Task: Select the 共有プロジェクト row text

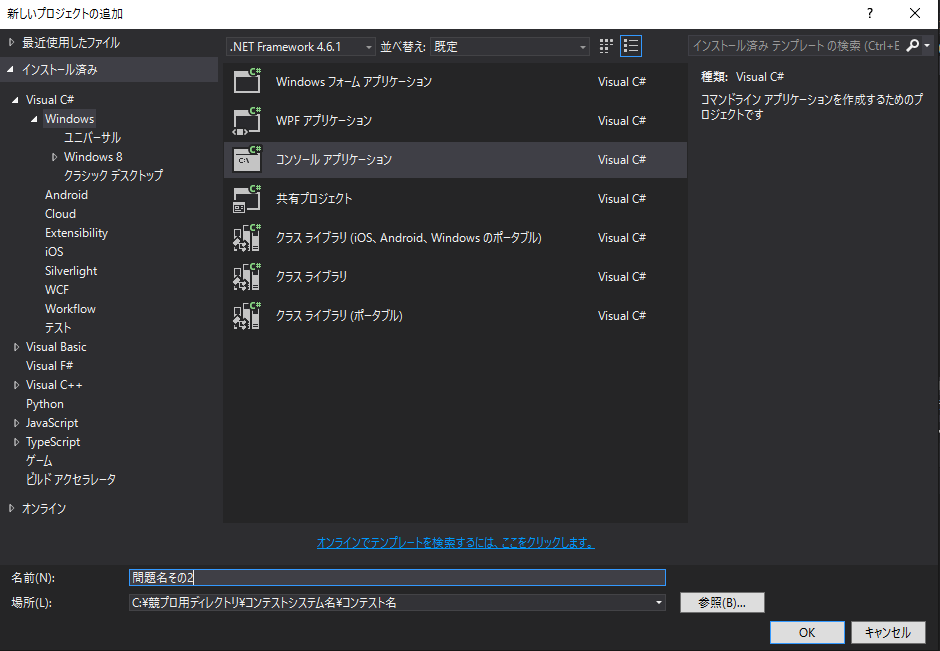Action: tap(314, 198)
